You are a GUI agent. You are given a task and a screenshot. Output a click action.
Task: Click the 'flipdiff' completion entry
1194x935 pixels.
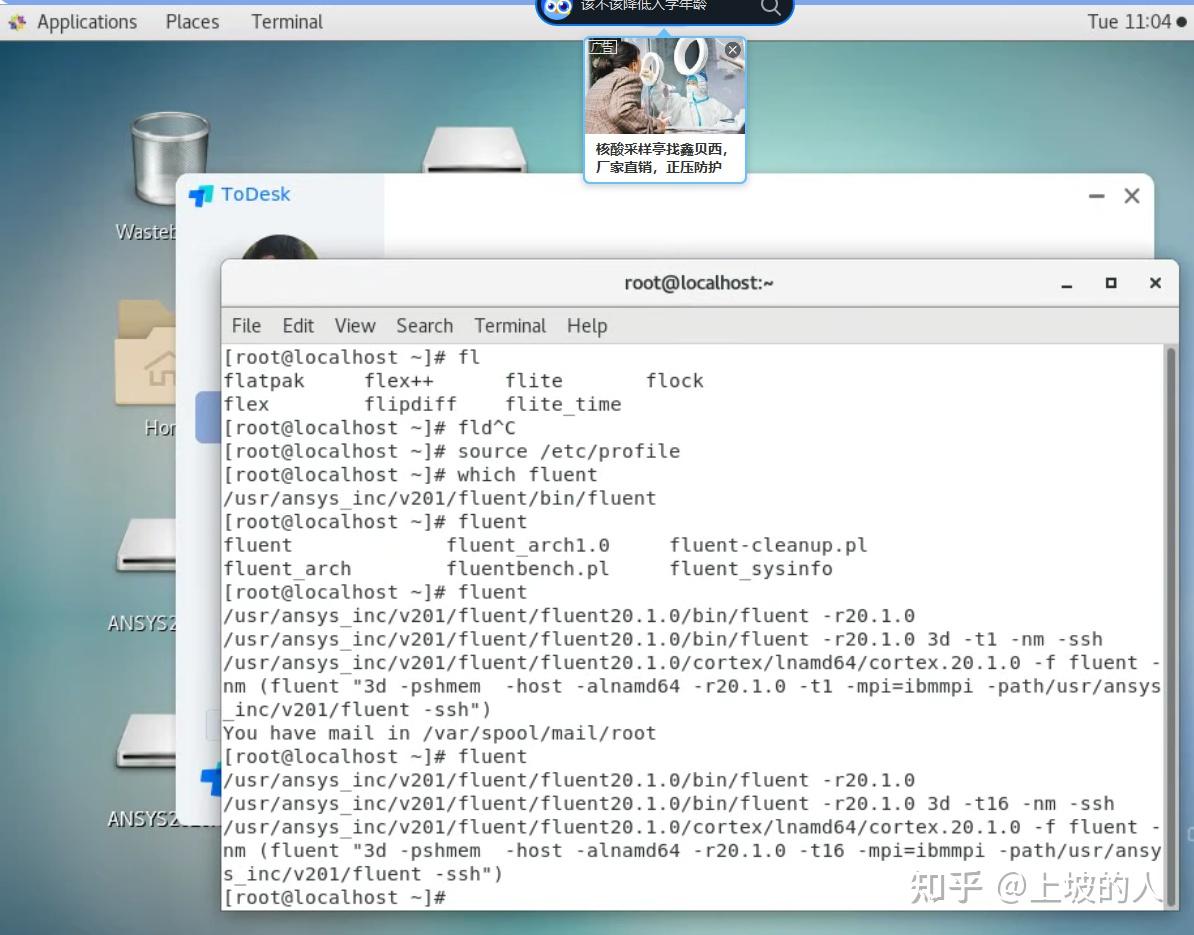[x=410, y=404]
